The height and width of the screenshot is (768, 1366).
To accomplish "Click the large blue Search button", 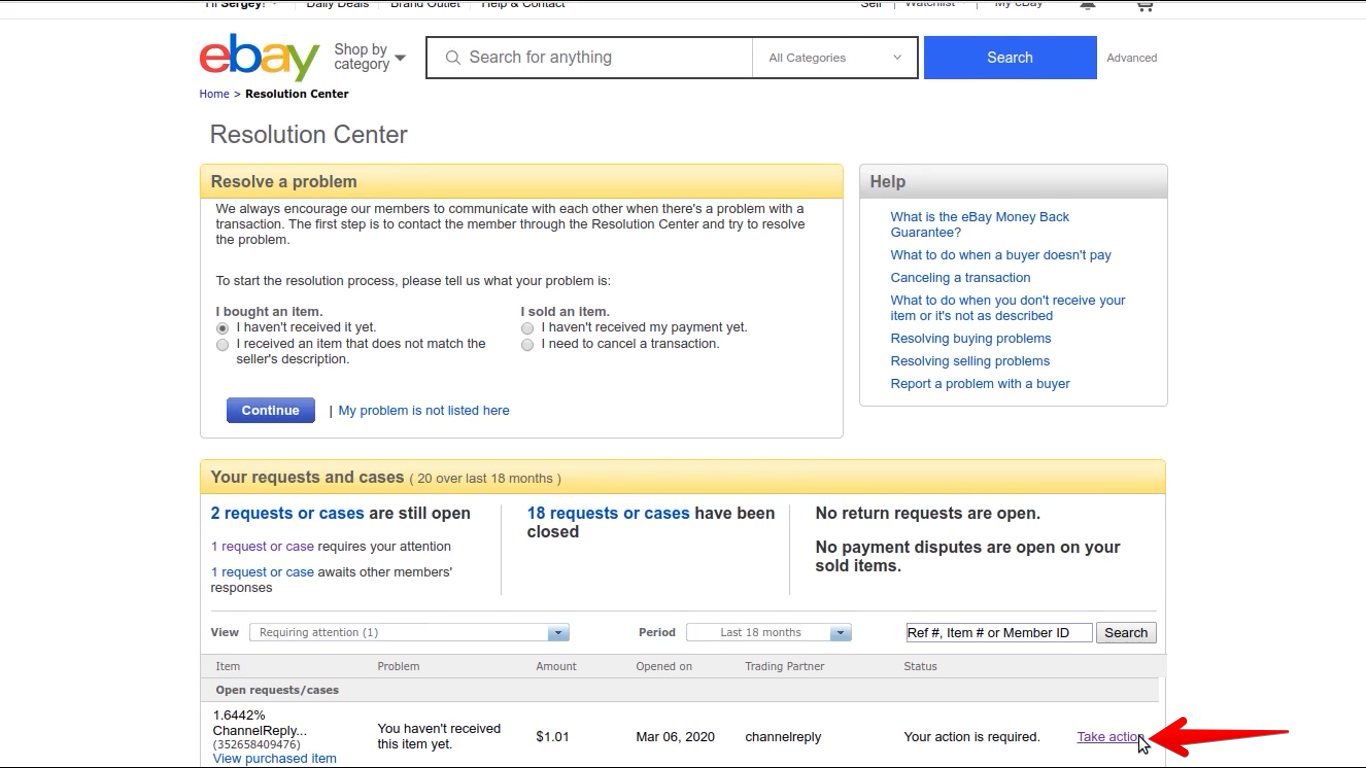I will pos(1009,58).
